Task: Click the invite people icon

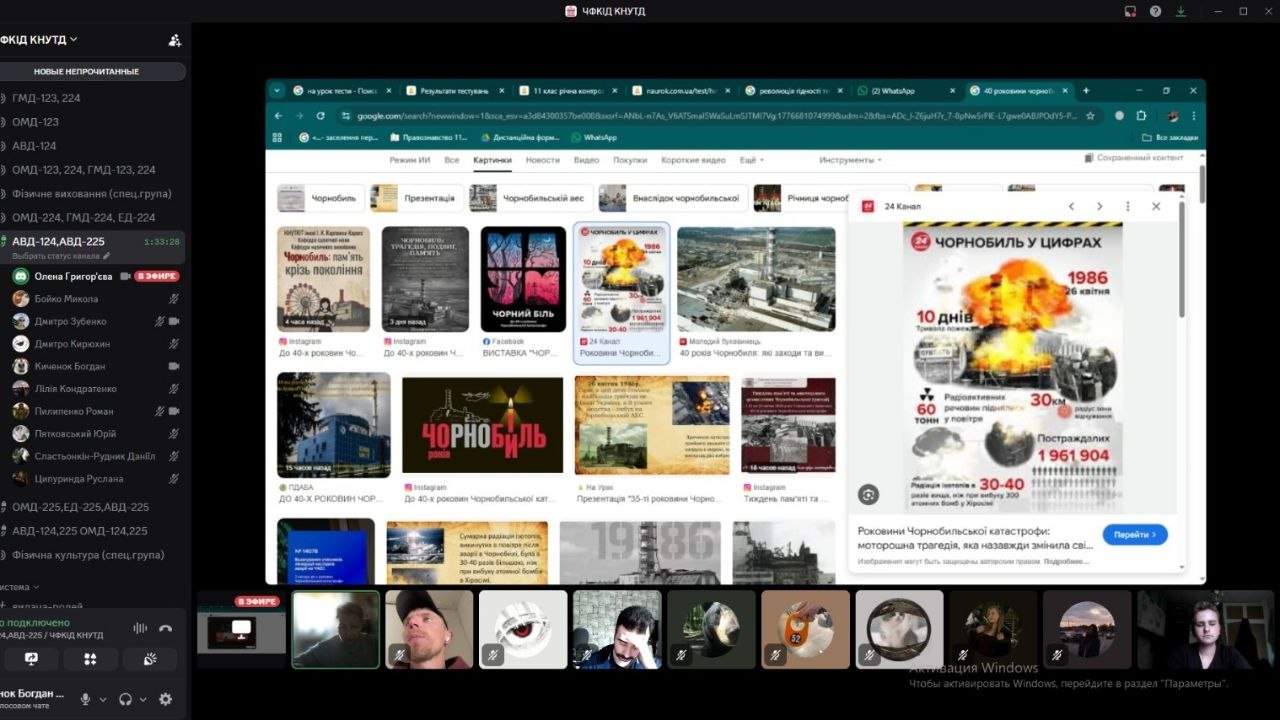Action: coord(175,40)
